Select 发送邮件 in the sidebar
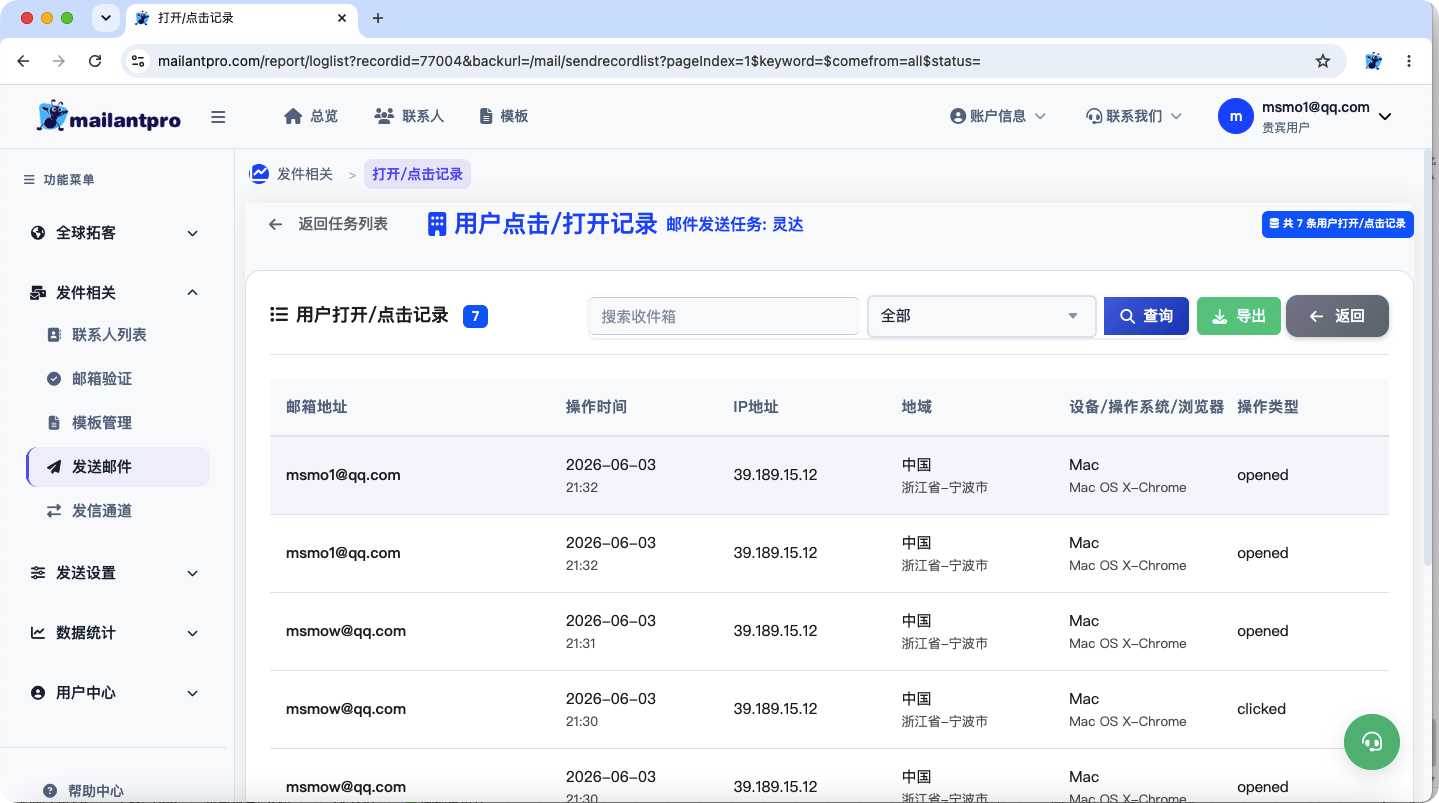 coord(118,467)
